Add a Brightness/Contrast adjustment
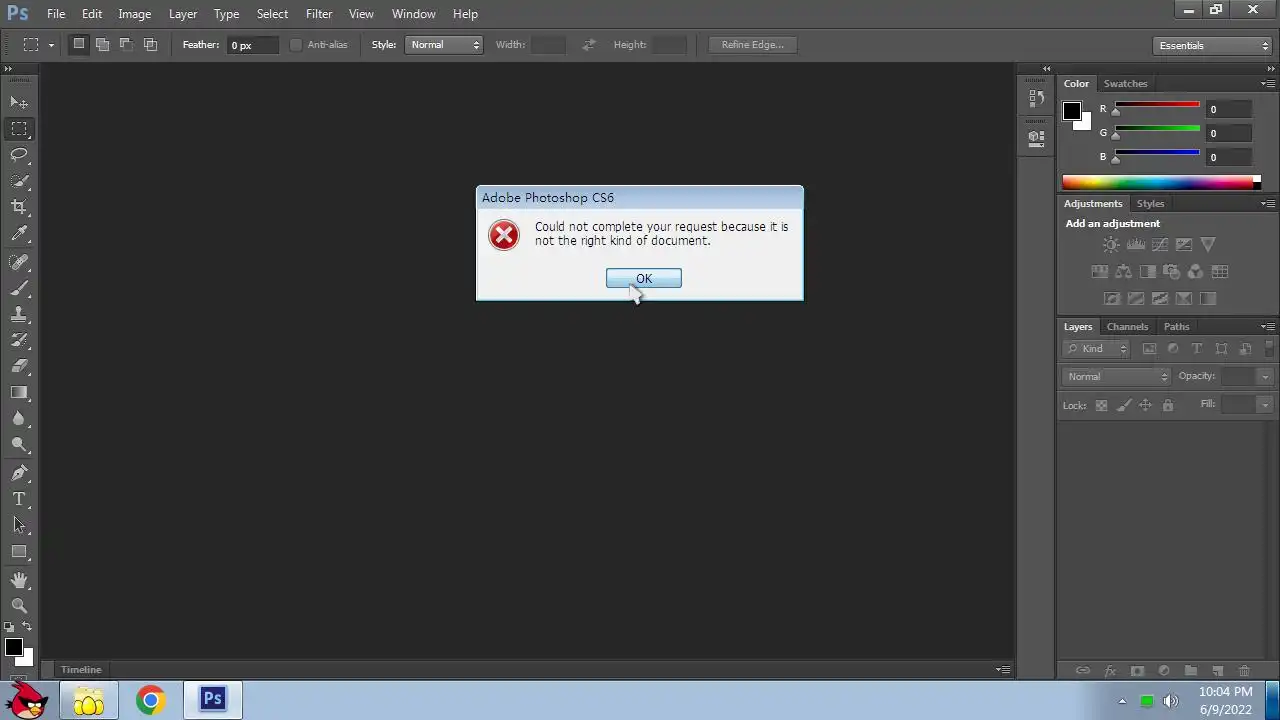The width and height of the screenshot is (1280, 720). [1111, 245]
